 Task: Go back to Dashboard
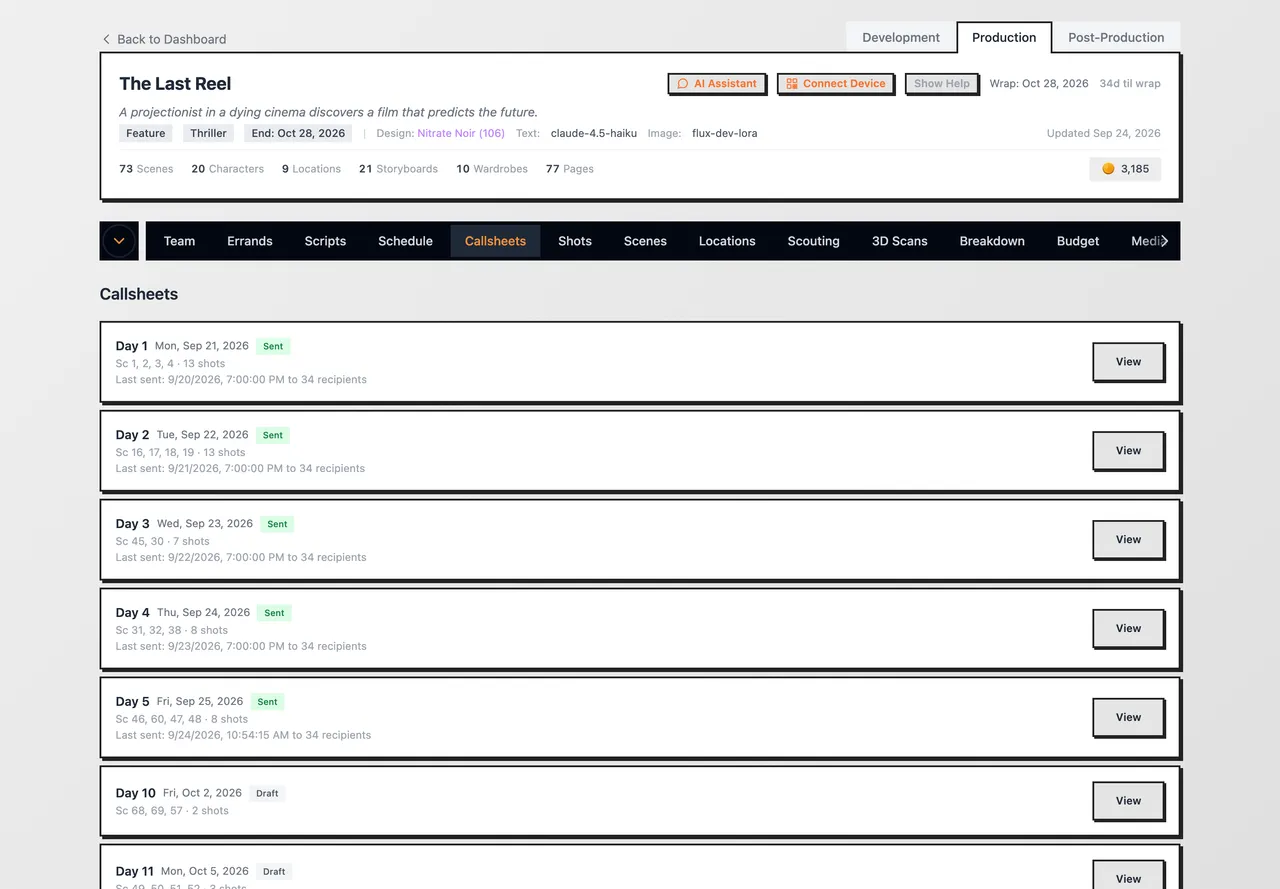click(164, 39)
